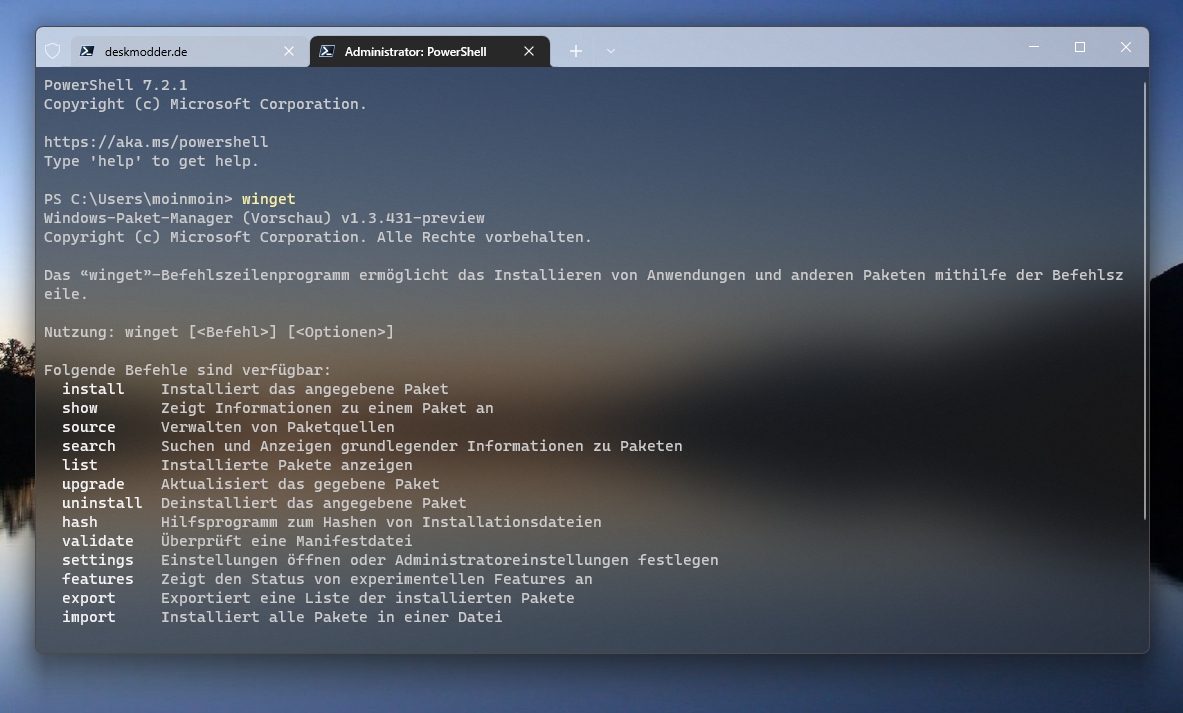The height and width of the screenshot is (713, 1183).
Task: Click the typed 'winget' command text
Action: point(269,199)
